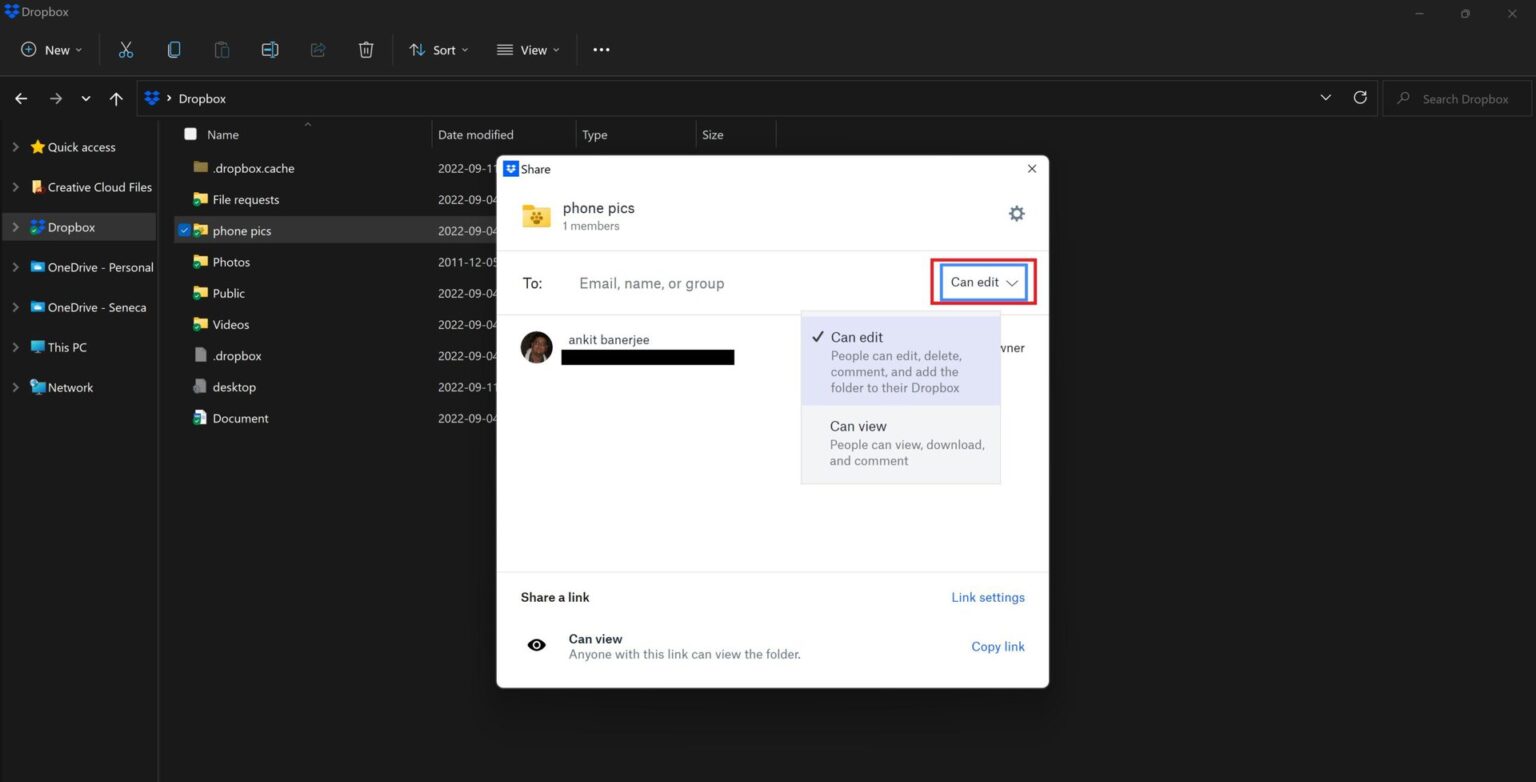Screen dimensions: 1536x782
Task: Open the Dropbox sharing settings gear
Action: 1016,213
